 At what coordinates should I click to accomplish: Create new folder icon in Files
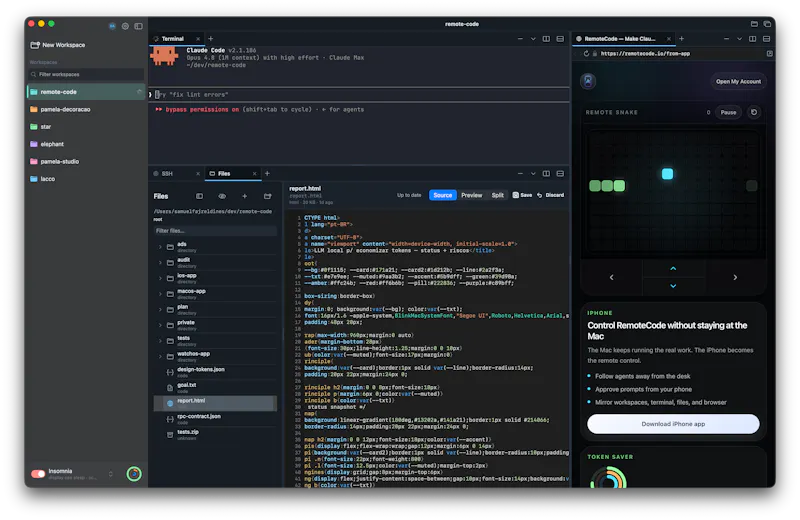click(267, 196)
